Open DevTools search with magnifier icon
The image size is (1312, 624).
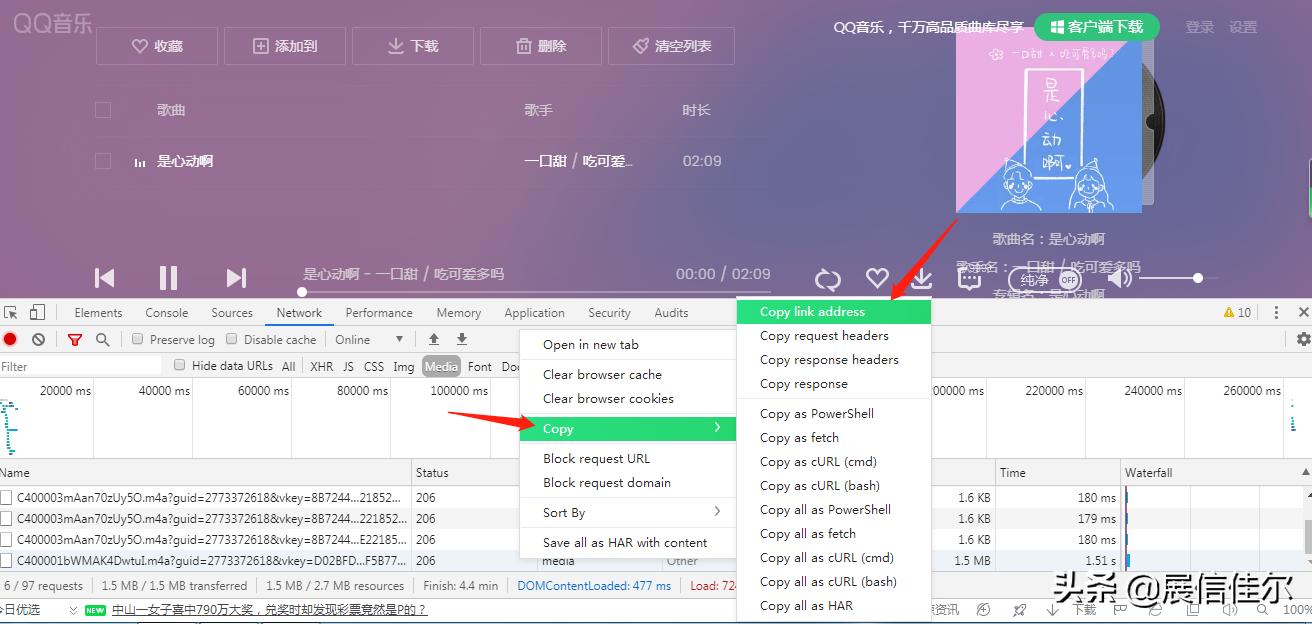point(101,339)
